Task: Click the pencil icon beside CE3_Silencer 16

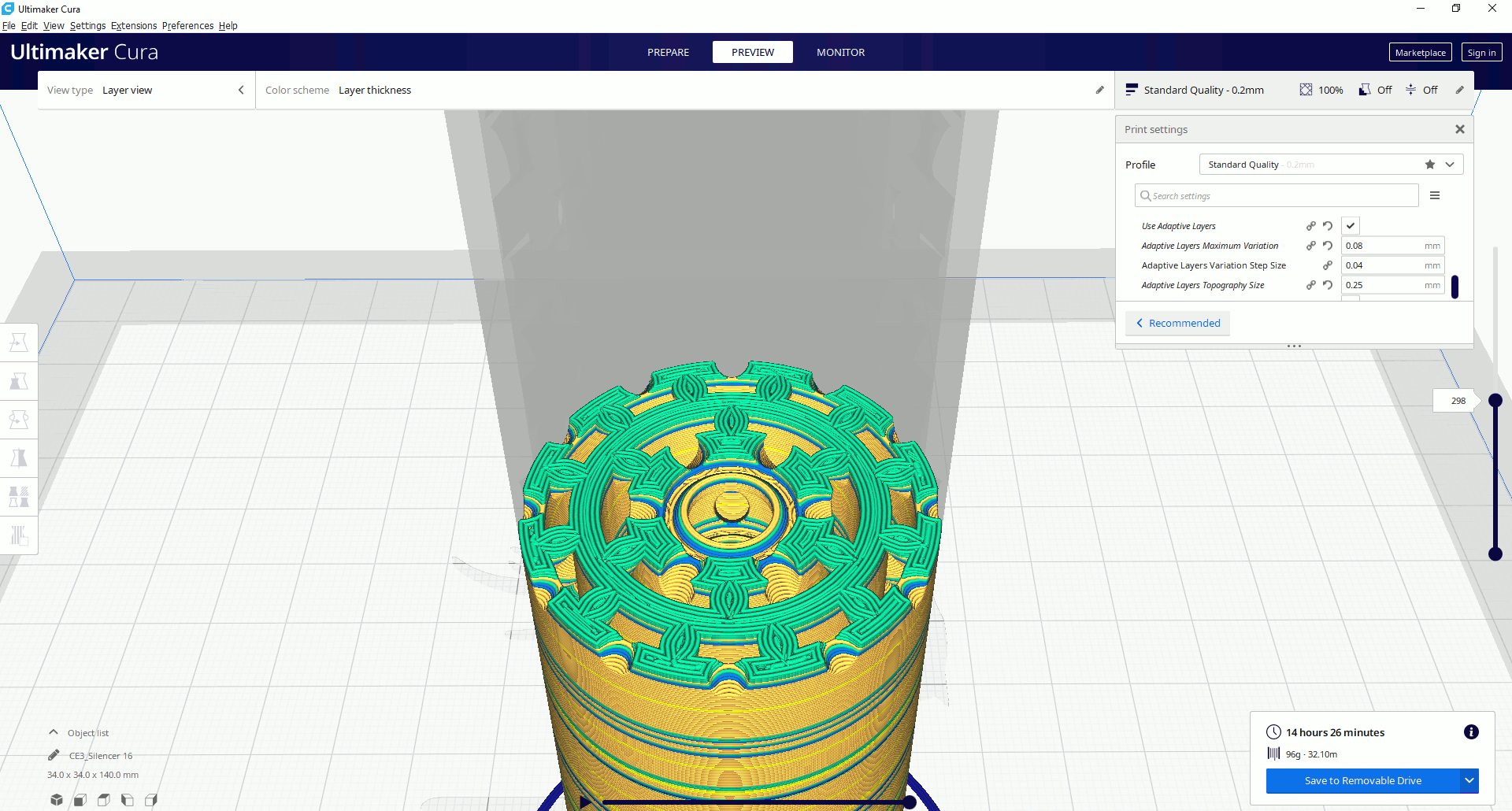Action: tap(54, 755)
